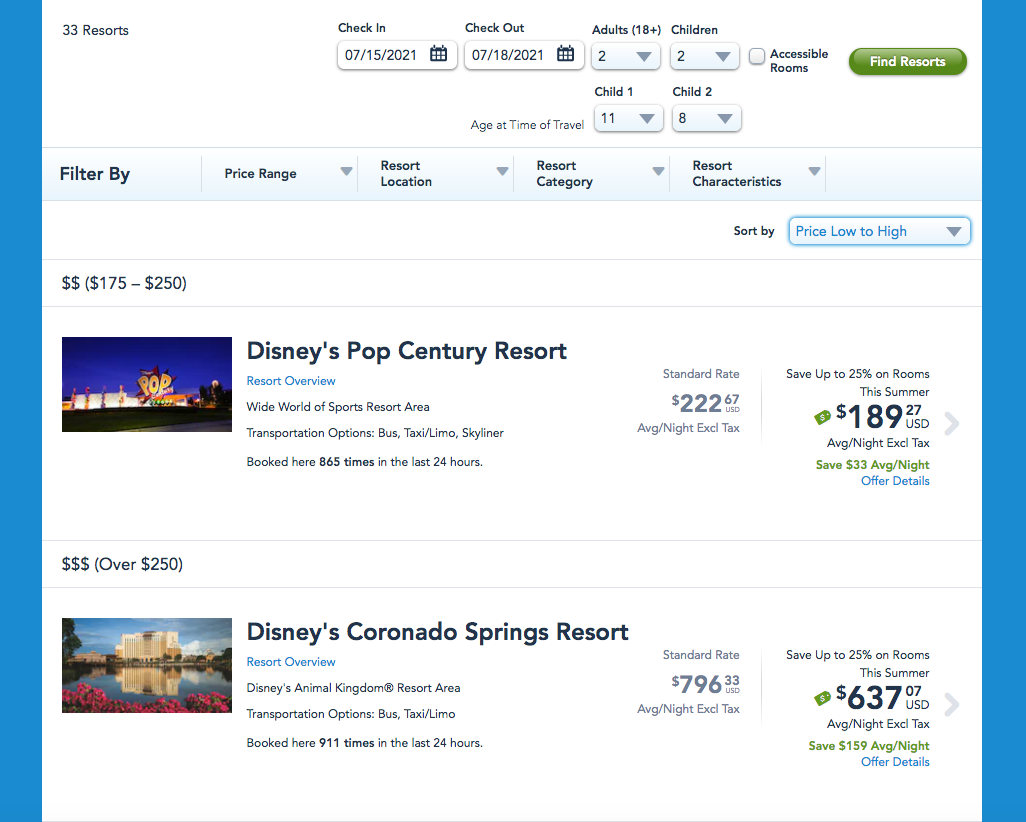The width and height of the screenshot is (1026, 822).
Task: Click the Find Resorts button
Action: tap(907, 62)
